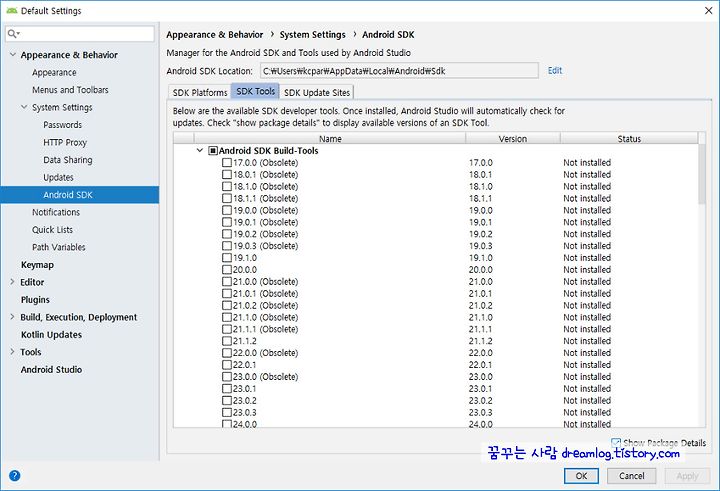This screenshot has width=720, height=491.
Task: Click the Version column header
Action: tap(513, 138)
